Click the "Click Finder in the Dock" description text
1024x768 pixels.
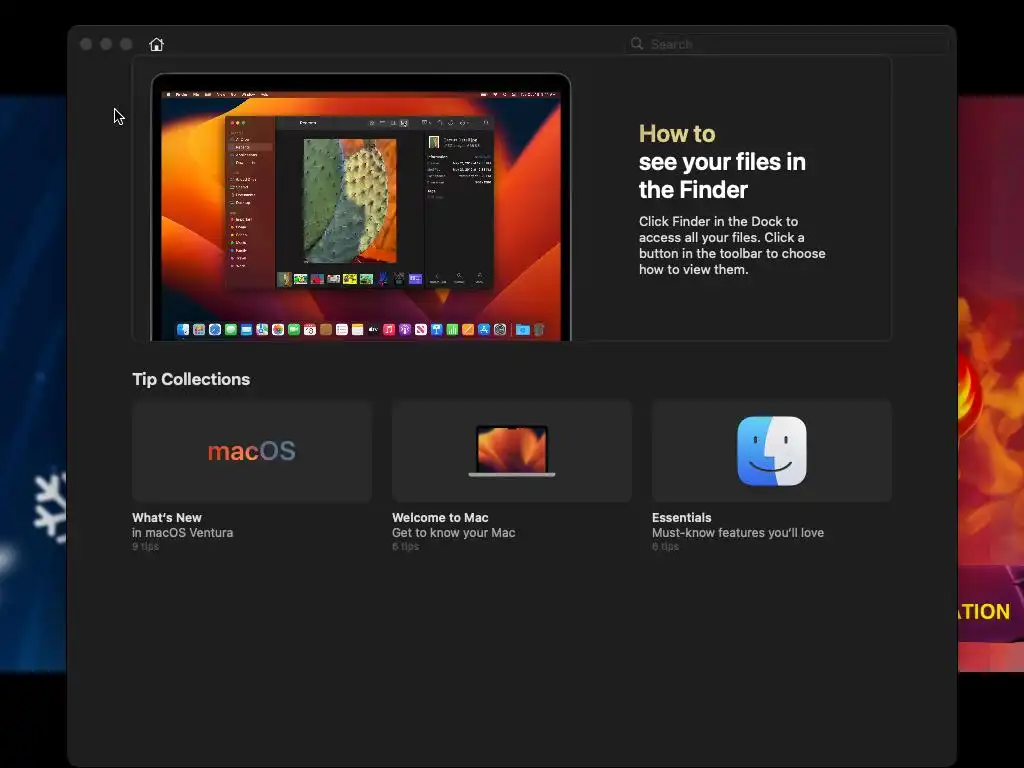(732, 246)
